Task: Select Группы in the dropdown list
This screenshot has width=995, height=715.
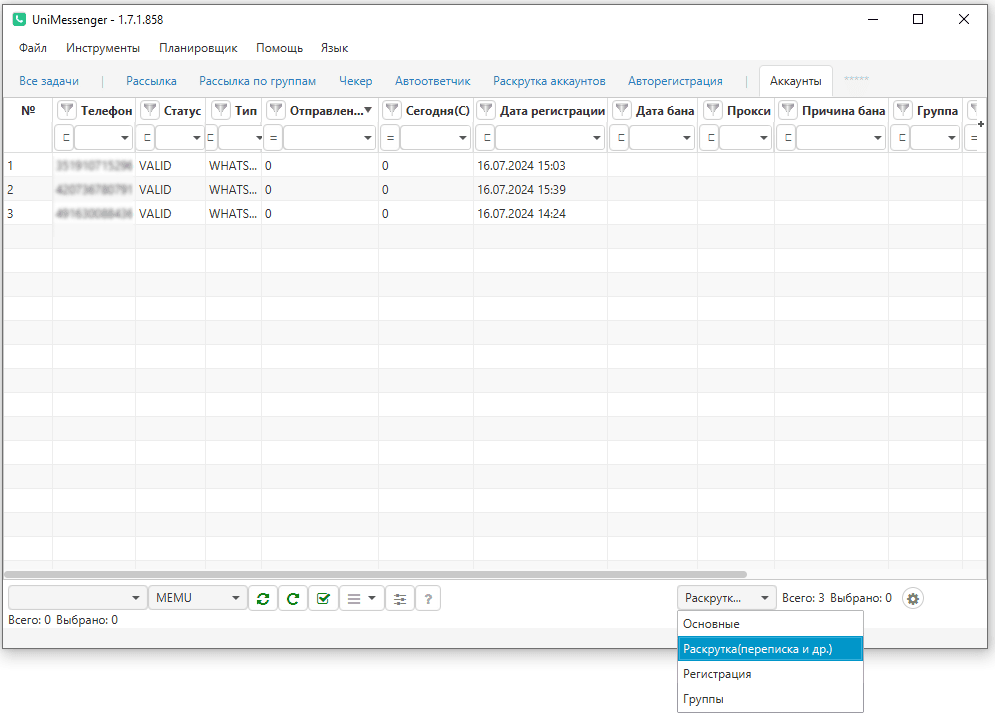Action: (x=770, y=699)
